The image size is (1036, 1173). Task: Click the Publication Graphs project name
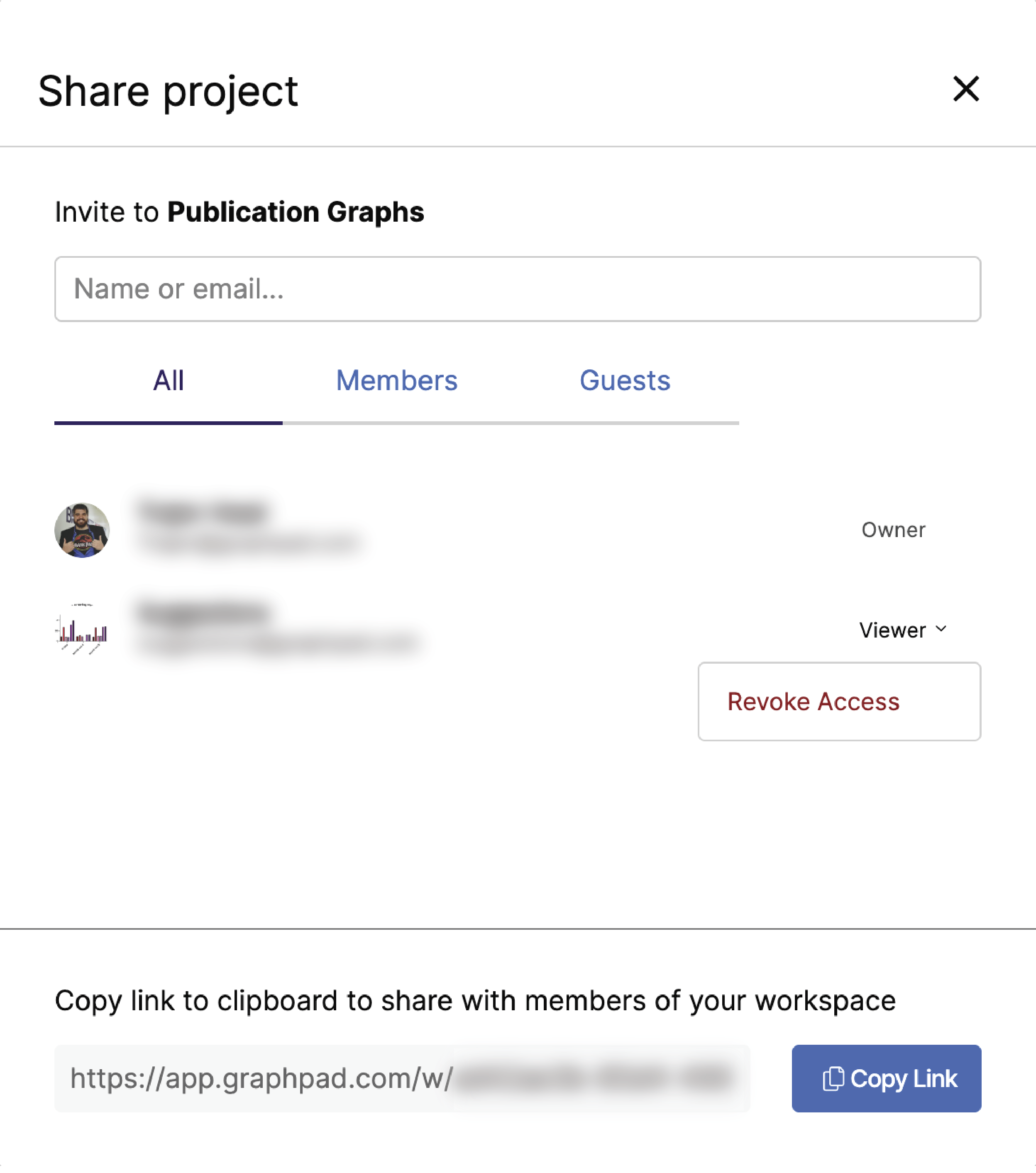296,212
